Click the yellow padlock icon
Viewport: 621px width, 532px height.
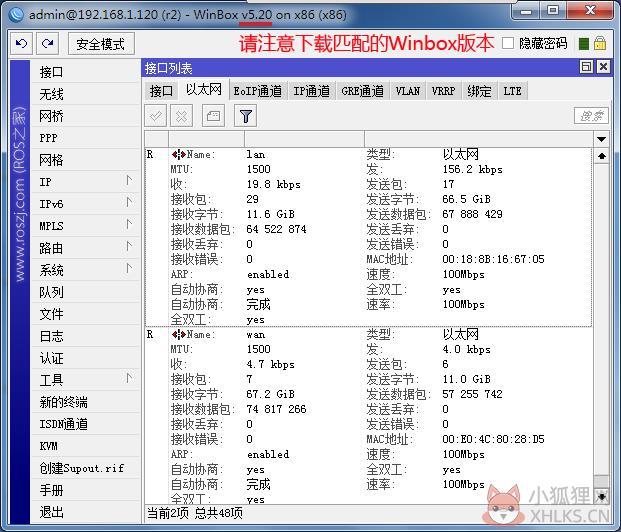click(x=600, y=43)
